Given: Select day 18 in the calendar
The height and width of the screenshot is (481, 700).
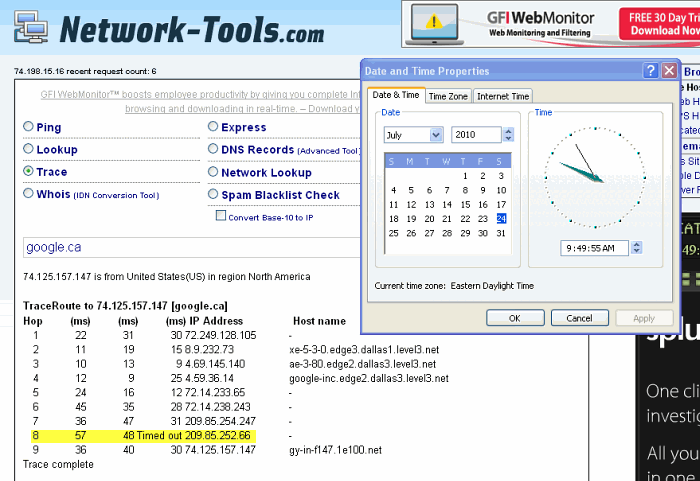Looking at the screenshot, I should (x=393, y=218).
